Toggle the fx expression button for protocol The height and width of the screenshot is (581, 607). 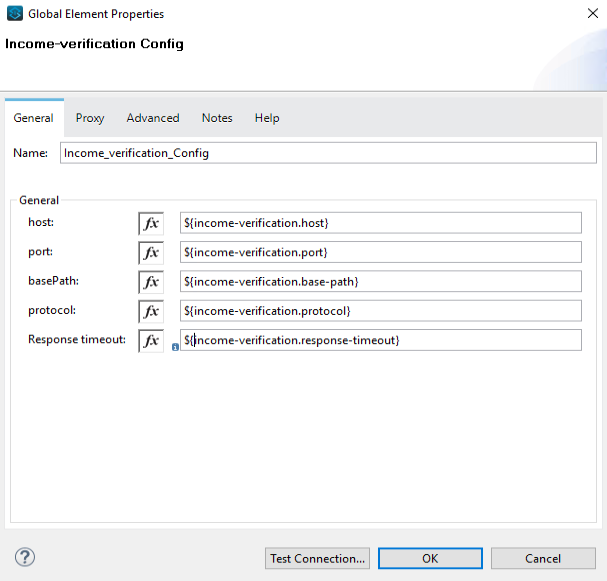pyautogui.click(x=151, y=311)
